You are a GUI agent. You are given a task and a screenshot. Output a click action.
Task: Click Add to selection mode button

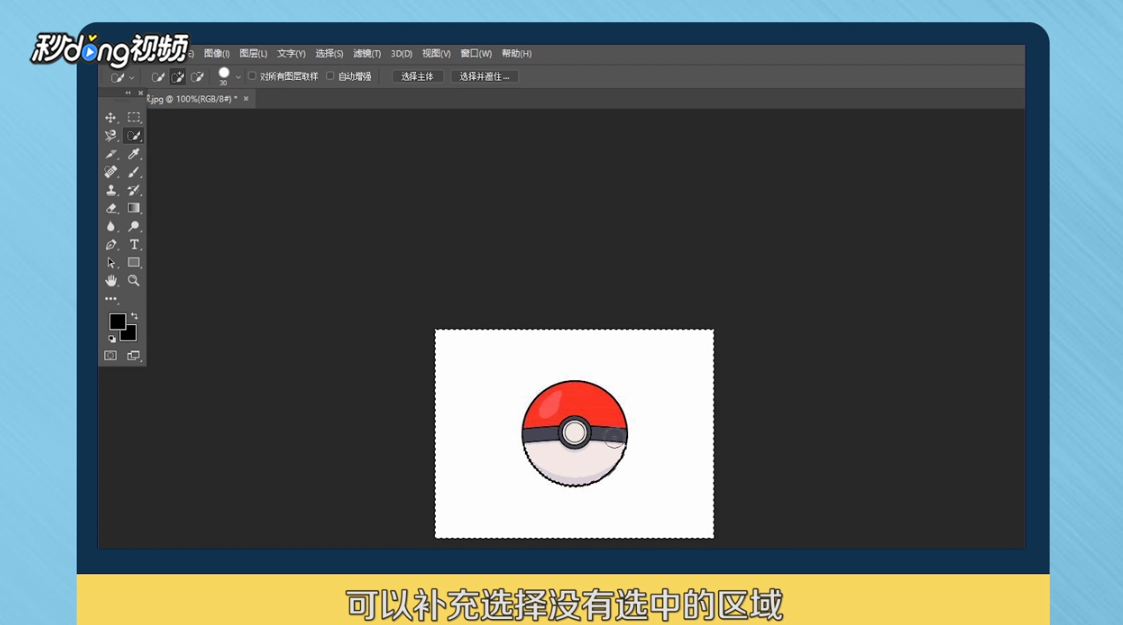coord(178,77)
